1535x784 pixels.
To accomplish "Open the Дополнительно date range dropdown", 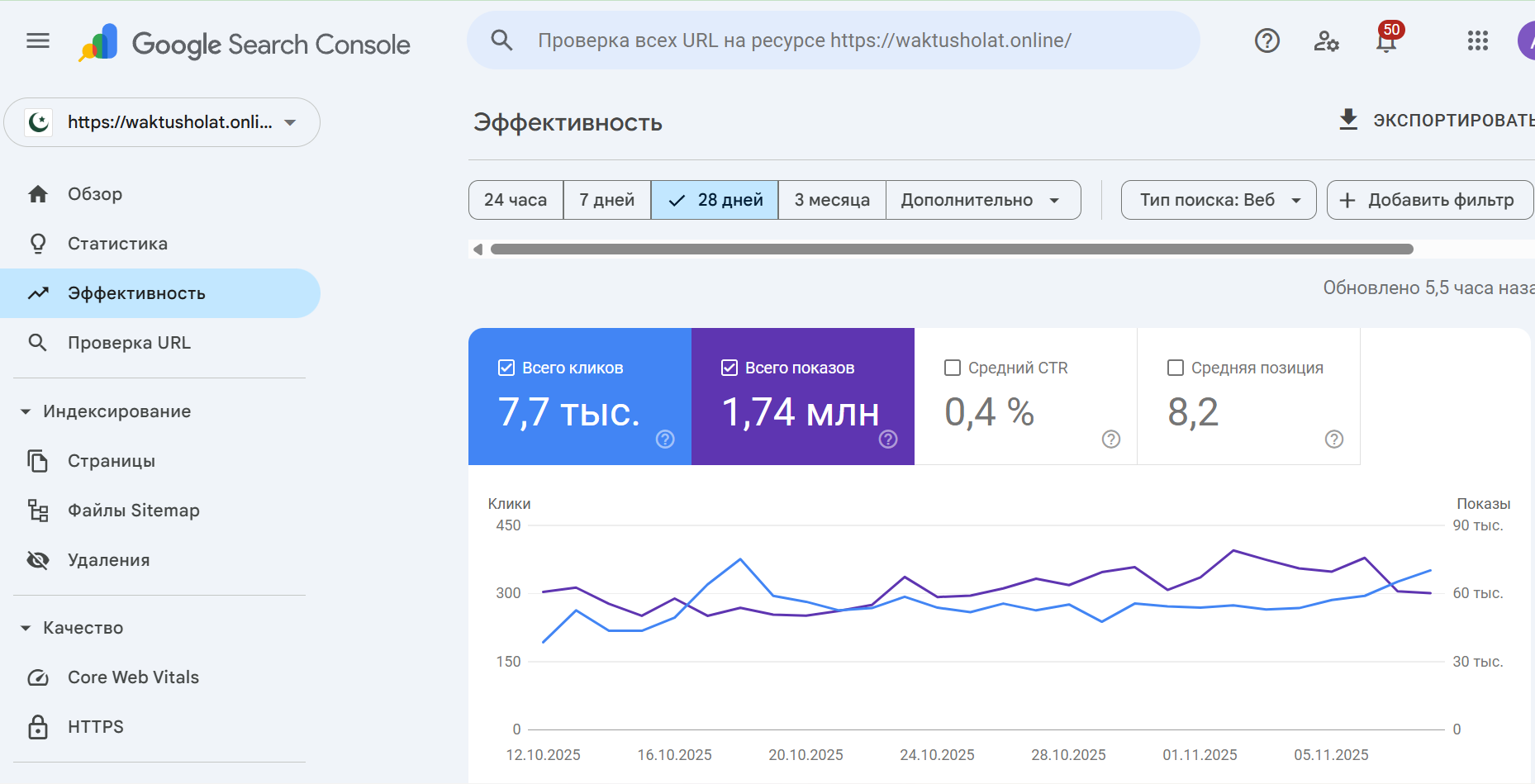I will (x=983, y=200).
